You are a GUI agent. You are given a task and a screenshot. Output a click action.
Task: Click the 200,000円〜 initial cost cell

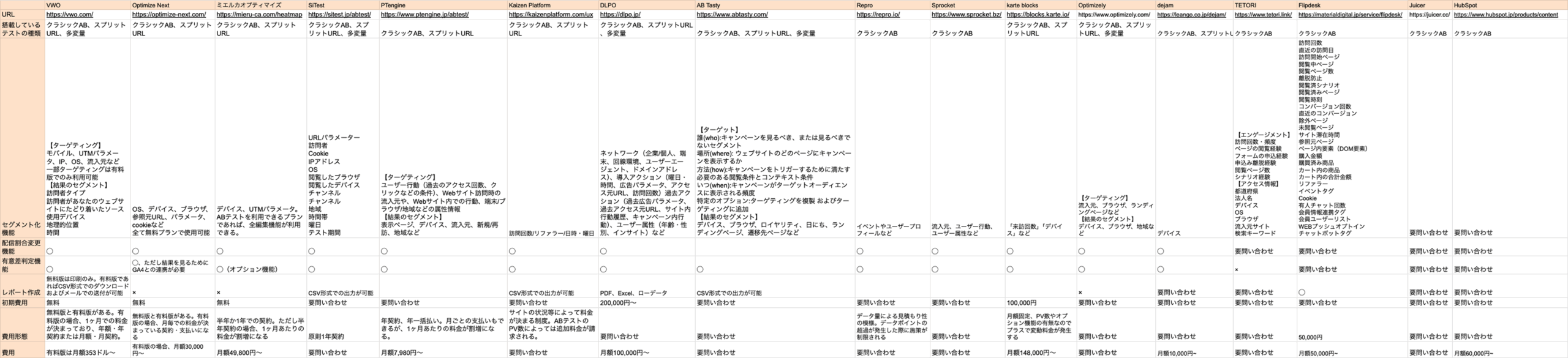pos(647,303)
